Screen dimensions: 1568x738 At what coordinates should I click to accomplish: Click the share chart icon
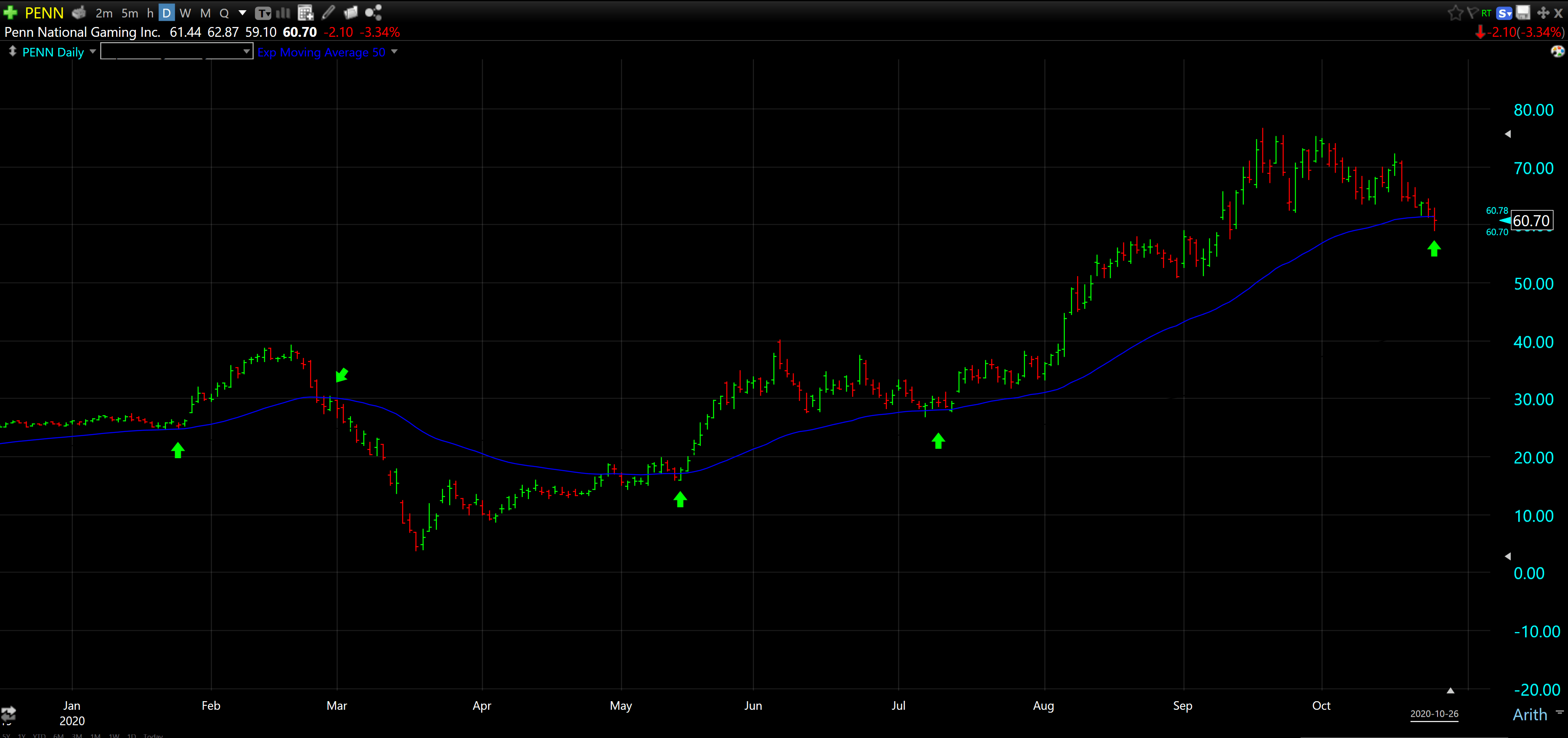[x=373, y=12]
